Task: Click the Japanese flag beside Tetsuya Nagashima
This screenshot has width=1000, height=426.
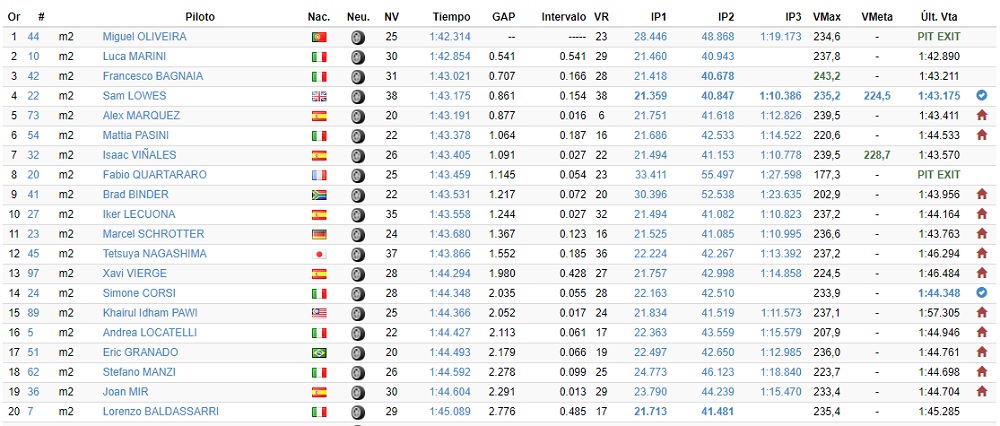Action: pyautogui.click(x=319, y=254)
